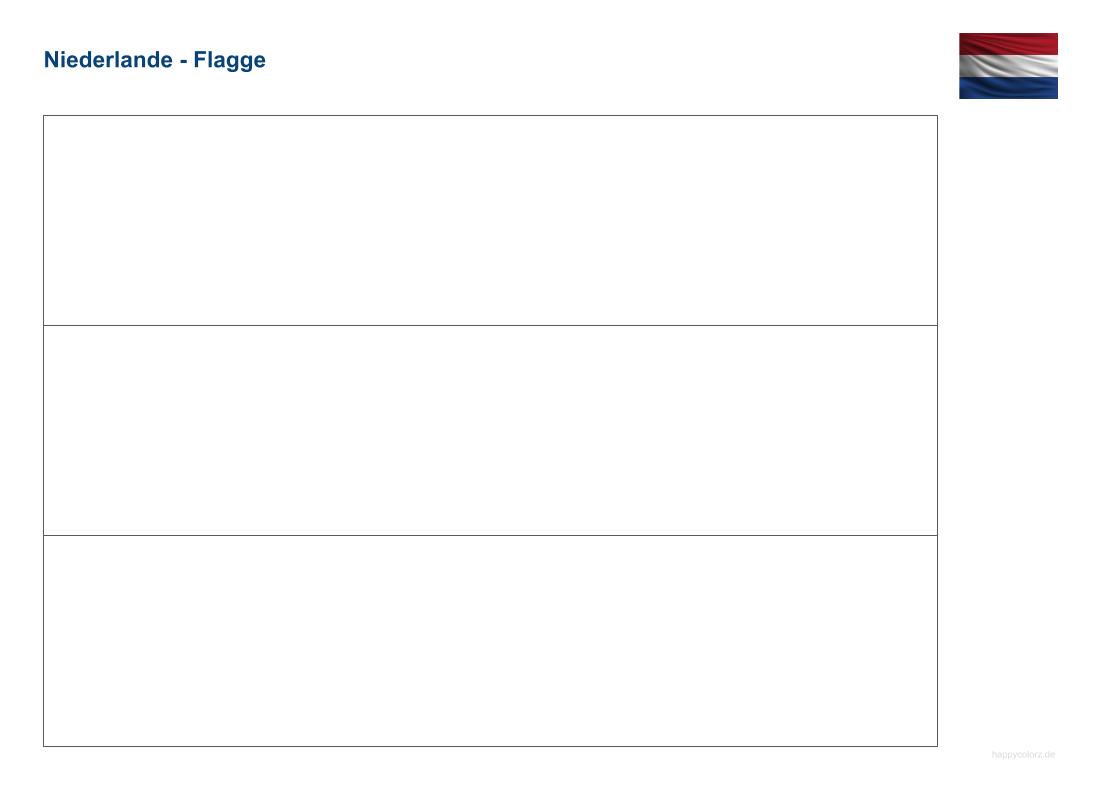Click the top border of the flag outline
Screen dimensions: 1095x793
[x=490, y=115]
